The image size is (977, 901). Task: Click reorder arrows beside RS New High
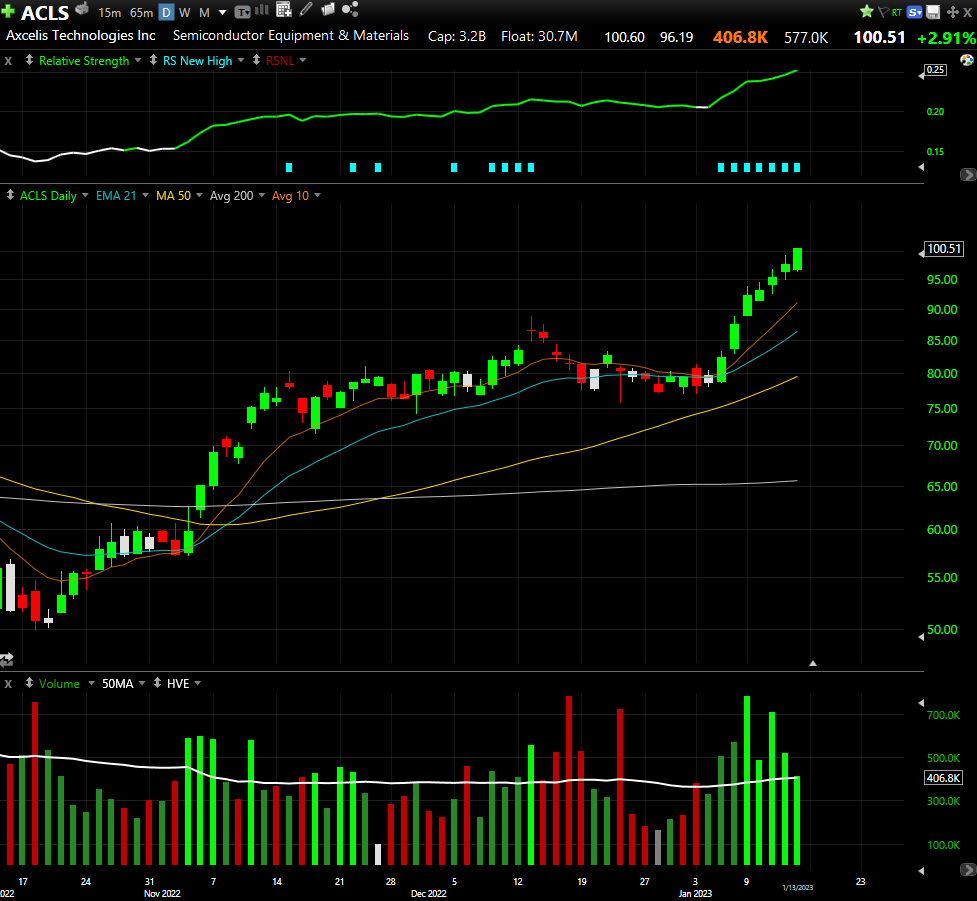click(153, 60)
